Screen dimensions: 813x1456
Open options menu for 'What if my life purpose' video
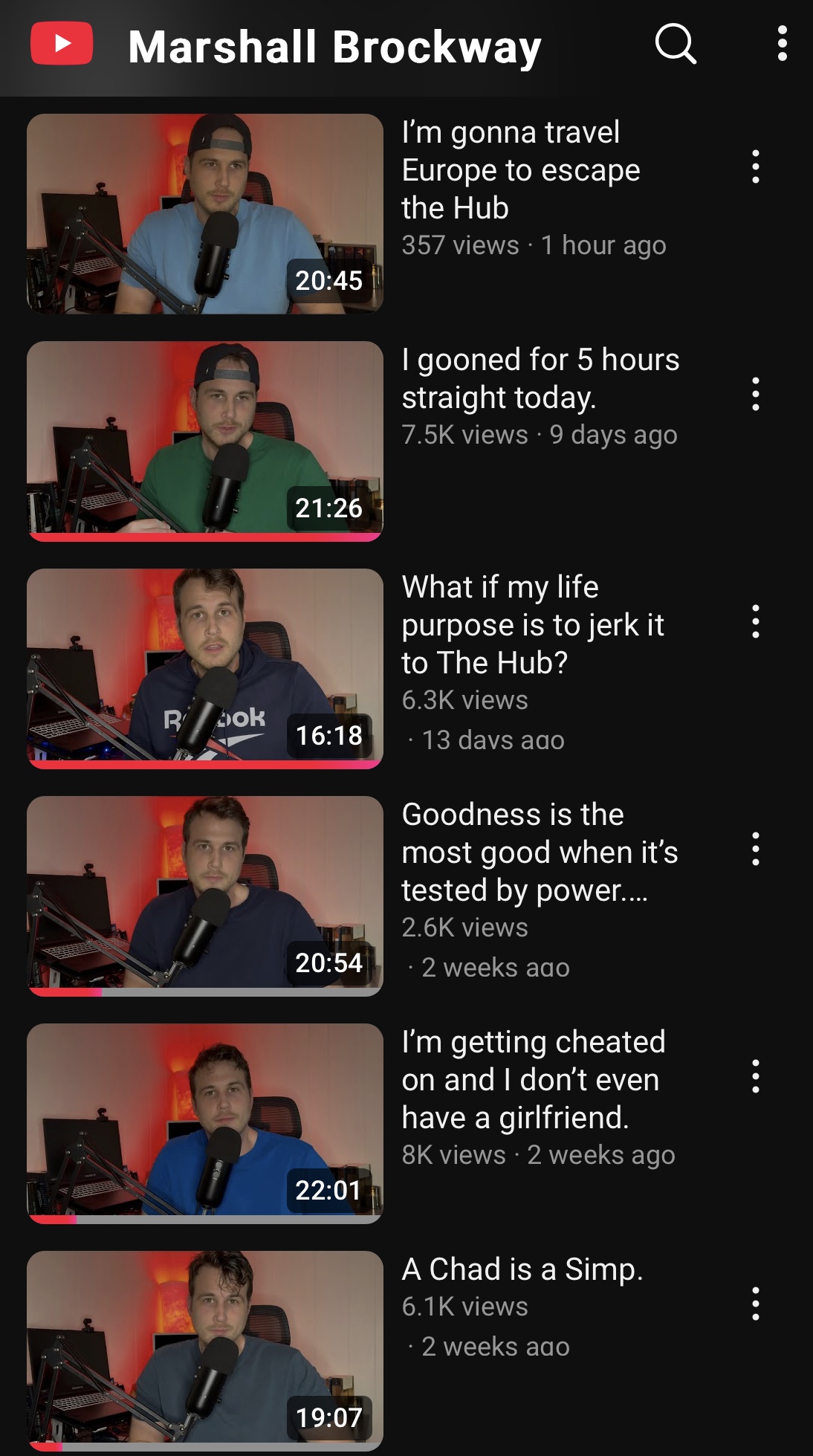(x=756, y=621)
